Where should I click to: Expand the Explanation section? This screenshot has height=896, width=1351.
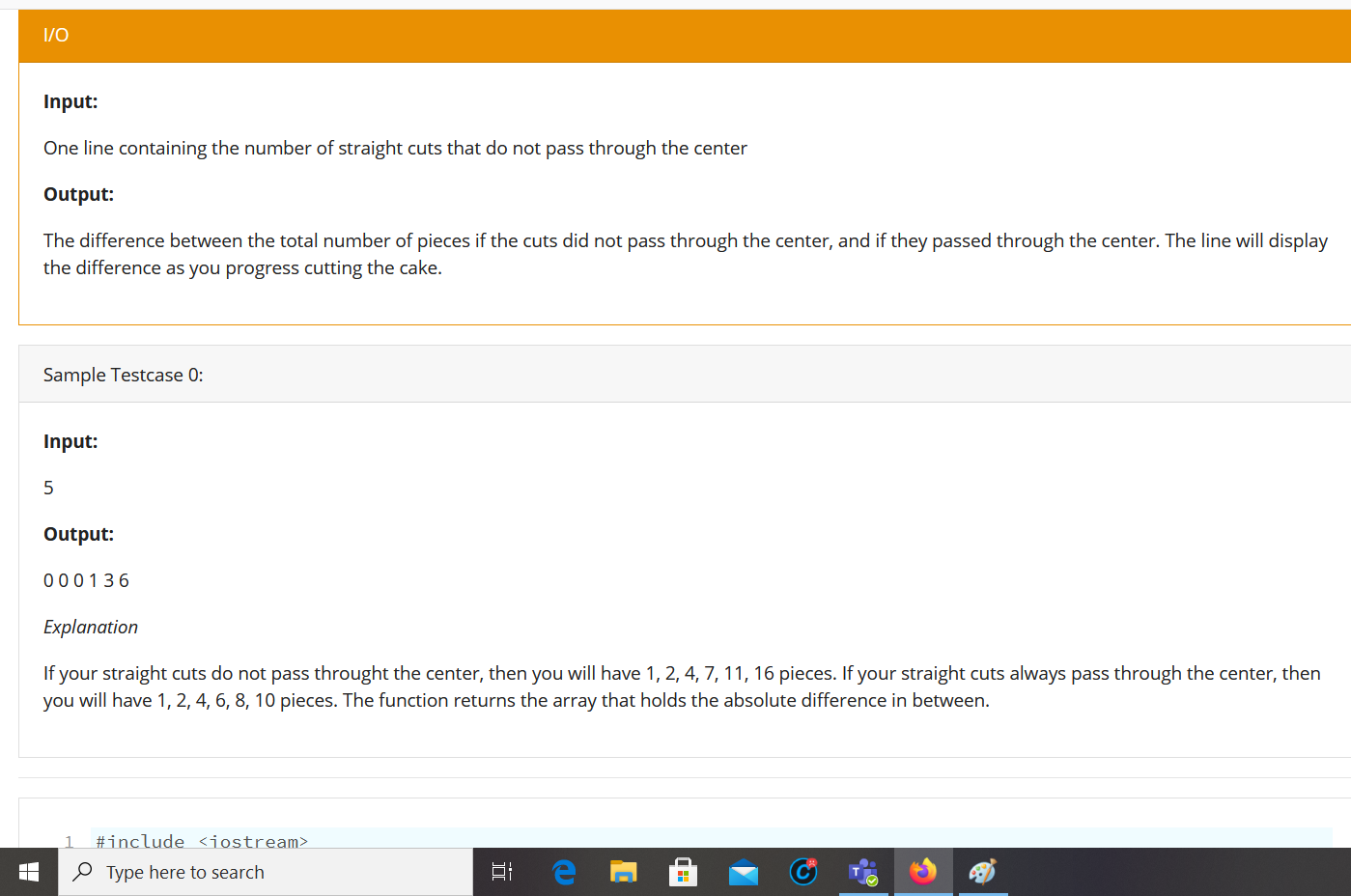[91, 627]
